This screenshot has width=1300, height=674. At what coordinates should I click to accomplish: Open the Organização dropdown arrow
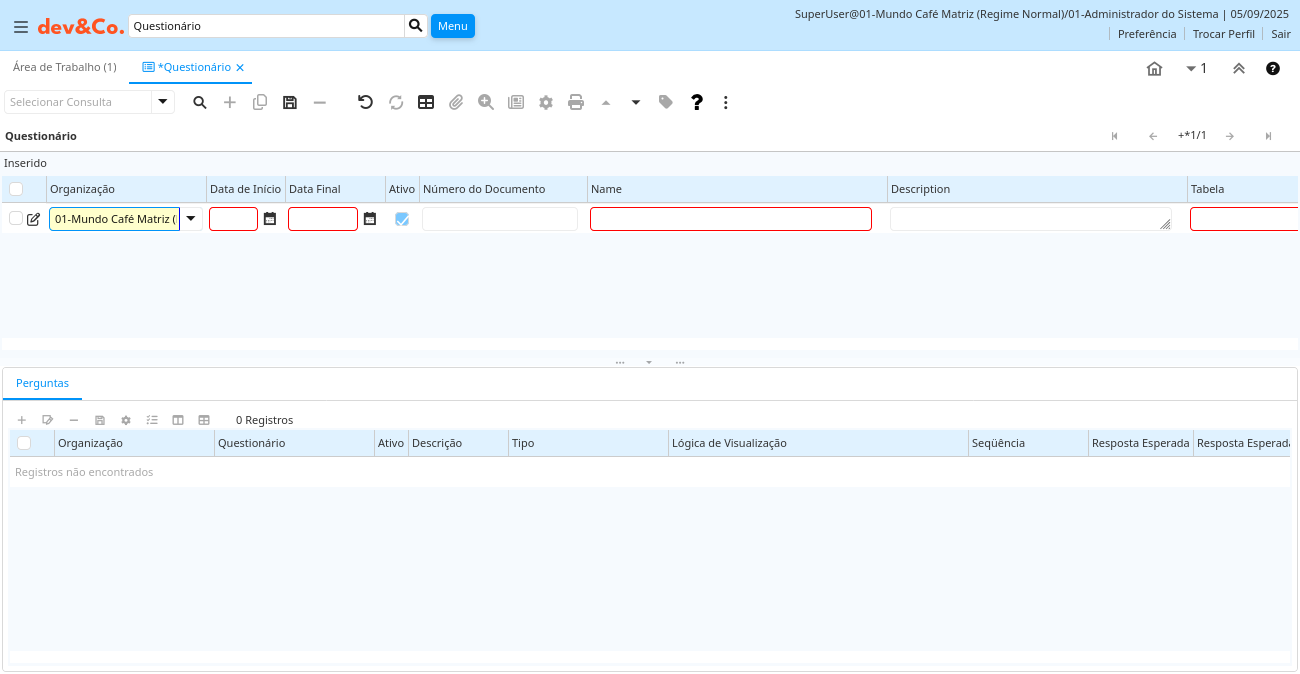191,219
